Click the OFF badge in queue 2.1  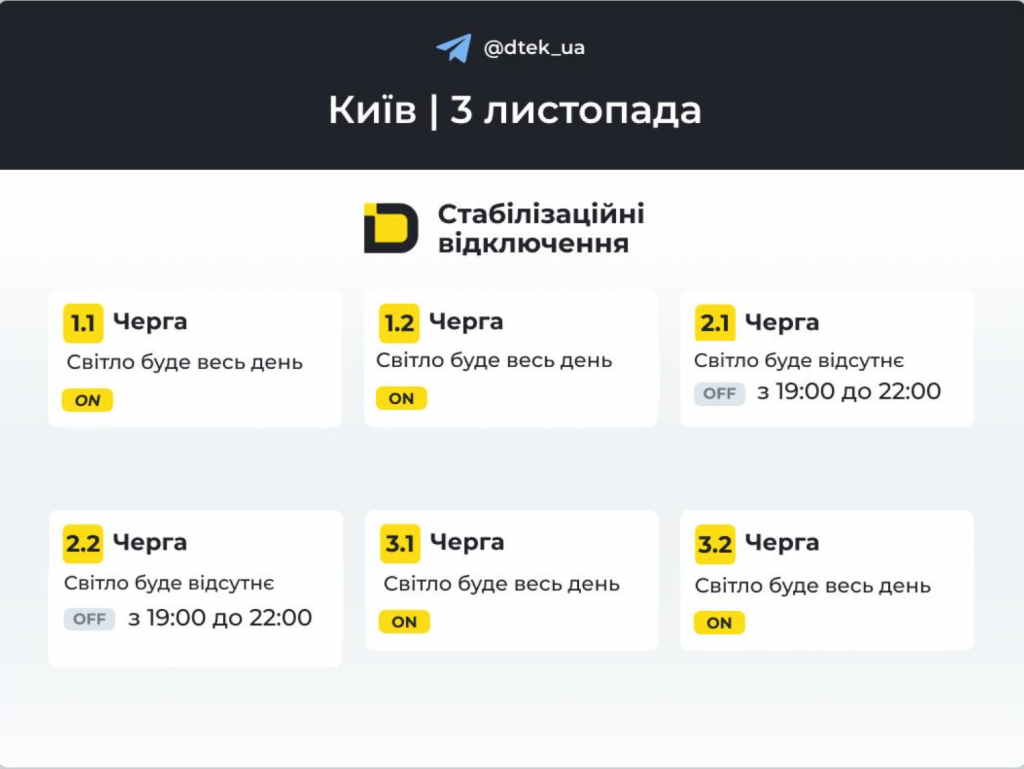click(x=720, y=394)
